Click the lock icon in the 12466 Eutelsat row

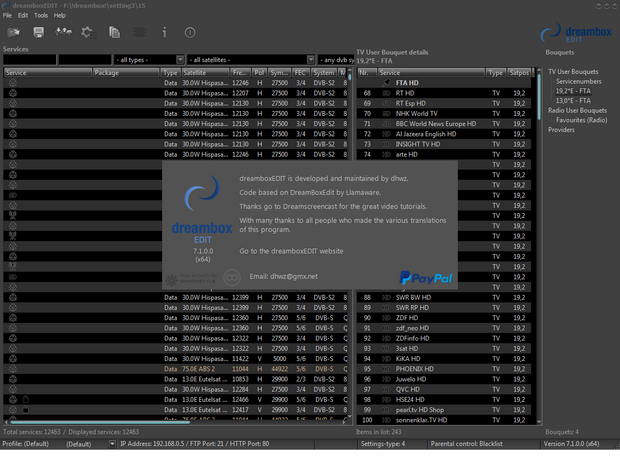click(x=26, y=399)
